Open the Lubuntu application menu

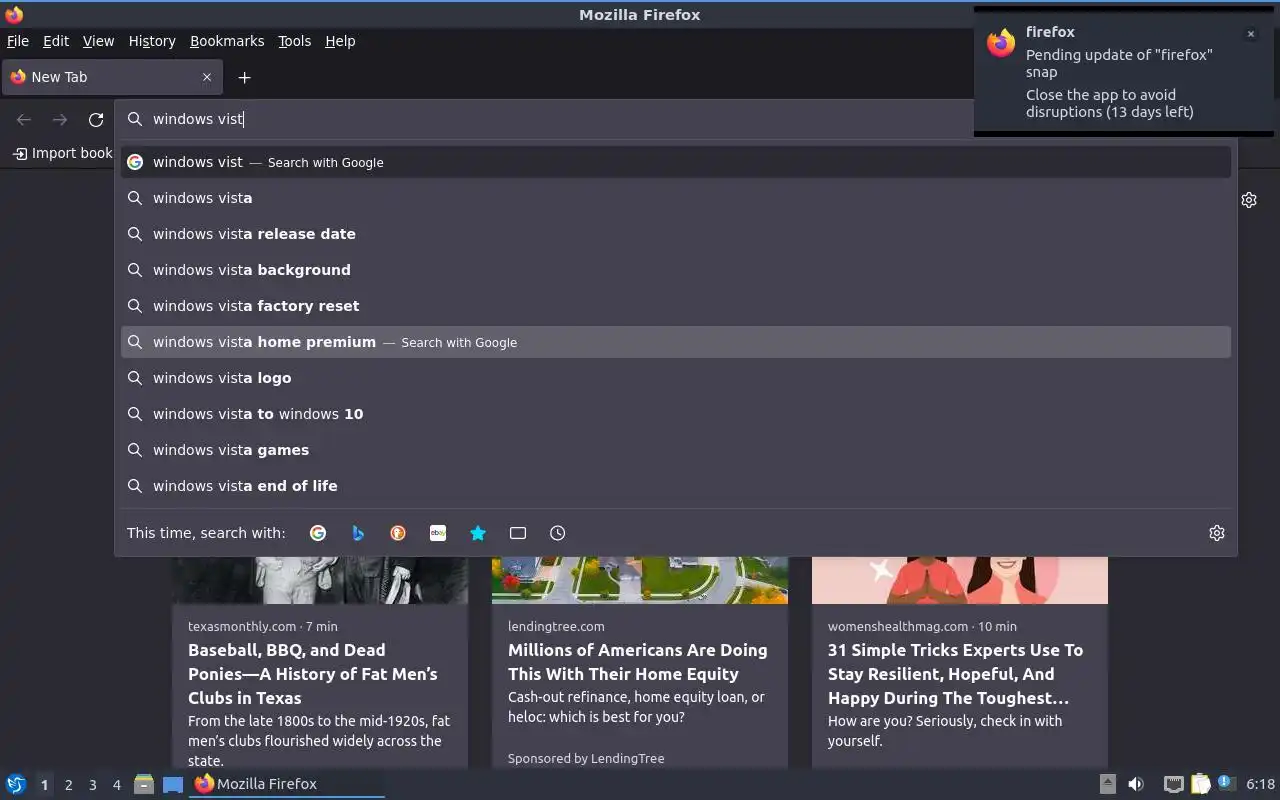16,784
